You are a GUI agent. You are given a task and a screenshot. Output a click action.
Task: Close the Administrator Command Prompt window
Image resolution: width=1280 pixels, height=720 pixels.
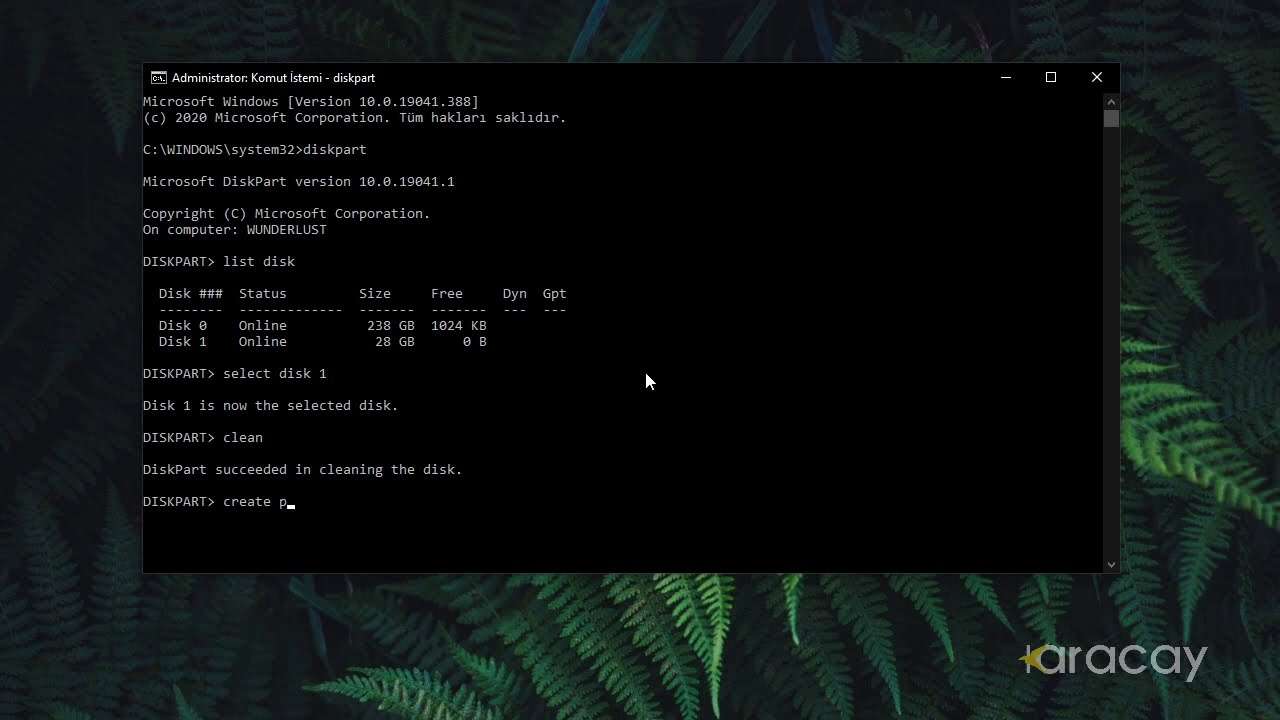click(x=1097, y=78)
